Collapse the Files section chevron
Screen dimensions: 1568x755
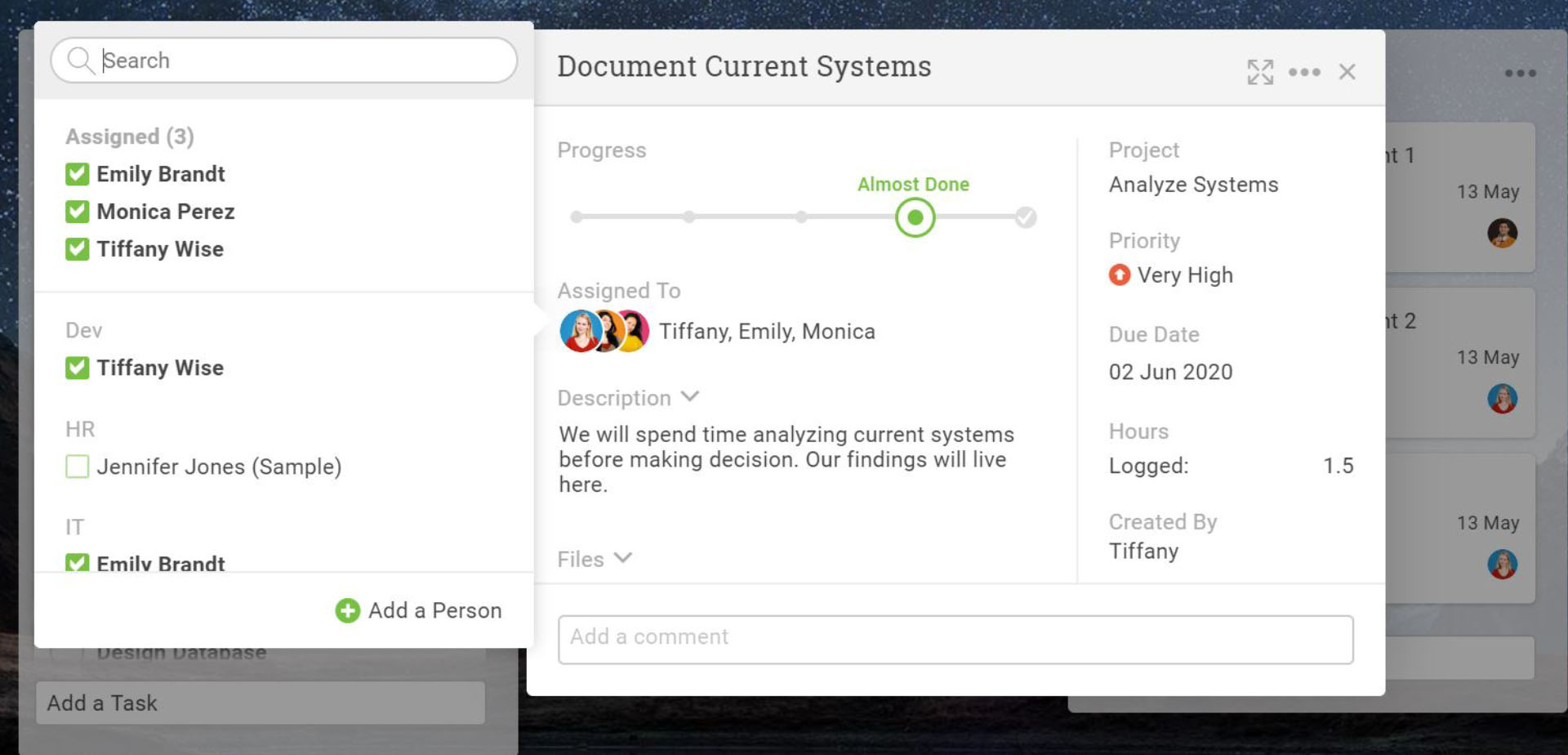click(623, 559)
